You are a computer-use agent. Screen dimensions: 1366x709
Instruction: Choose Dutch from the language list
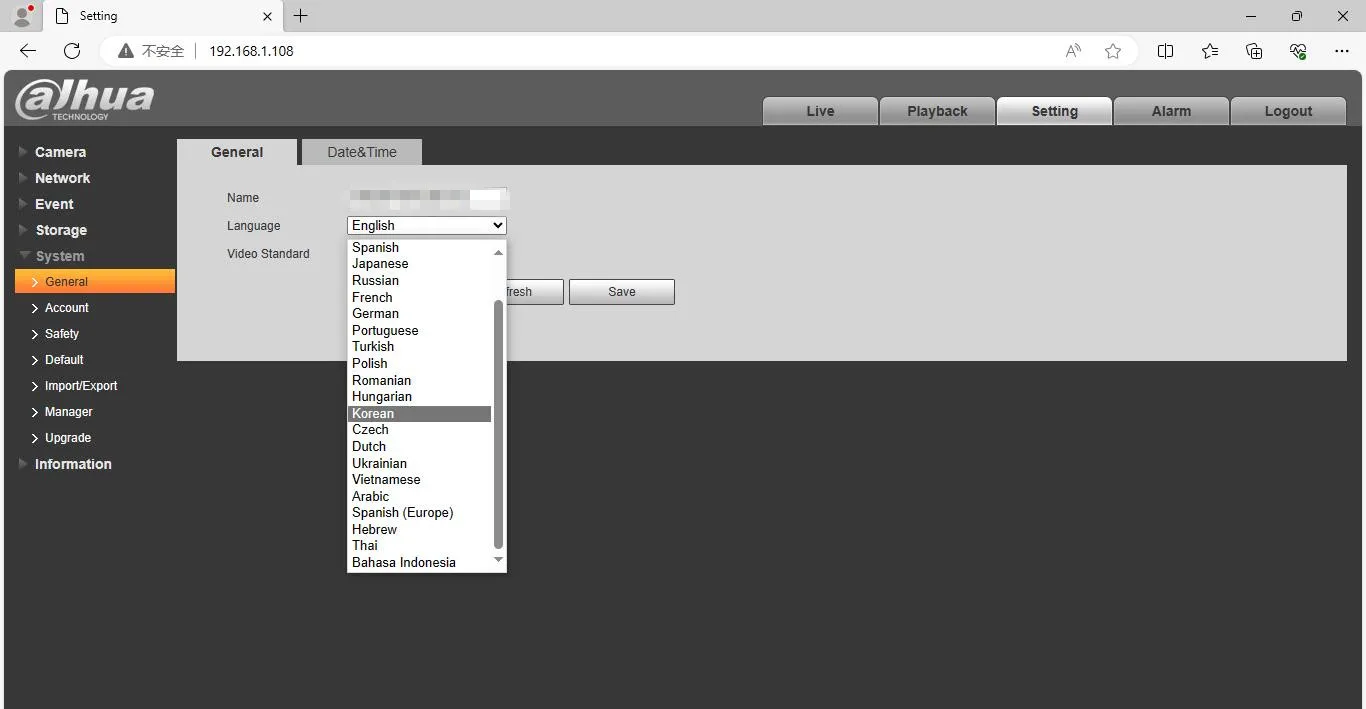[x=420, y=447]
